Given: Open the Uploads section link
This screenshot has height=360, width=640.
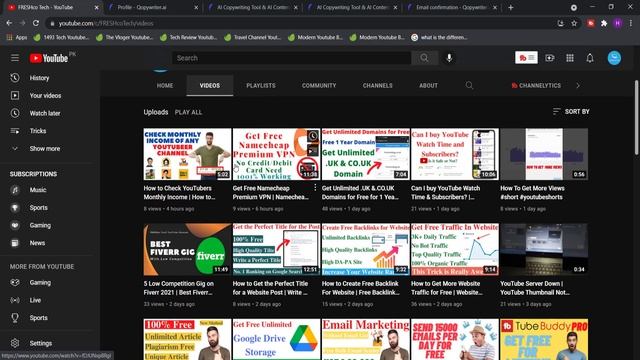Looking at the screenshot, I should click(x=156, y=112).
